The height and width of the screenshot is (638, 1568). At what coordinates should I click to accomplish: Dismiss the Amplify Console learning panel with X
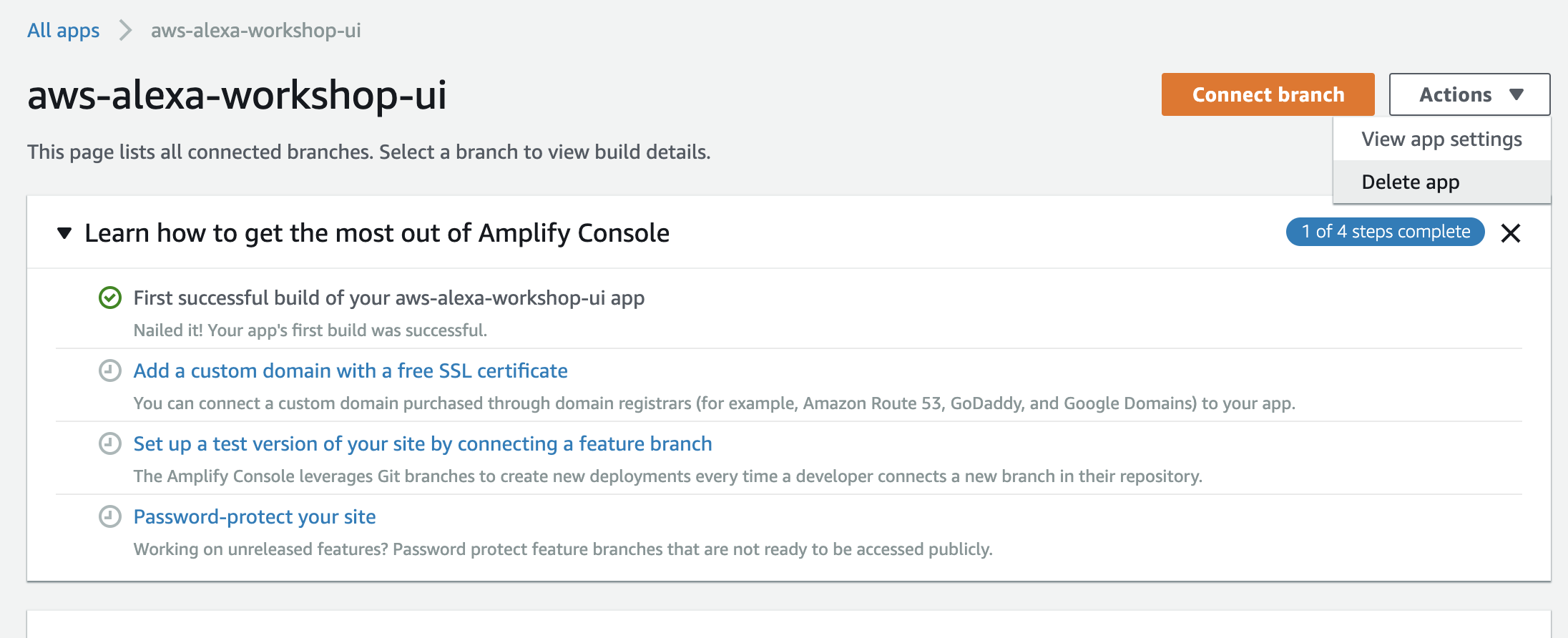pos(1510,233)
